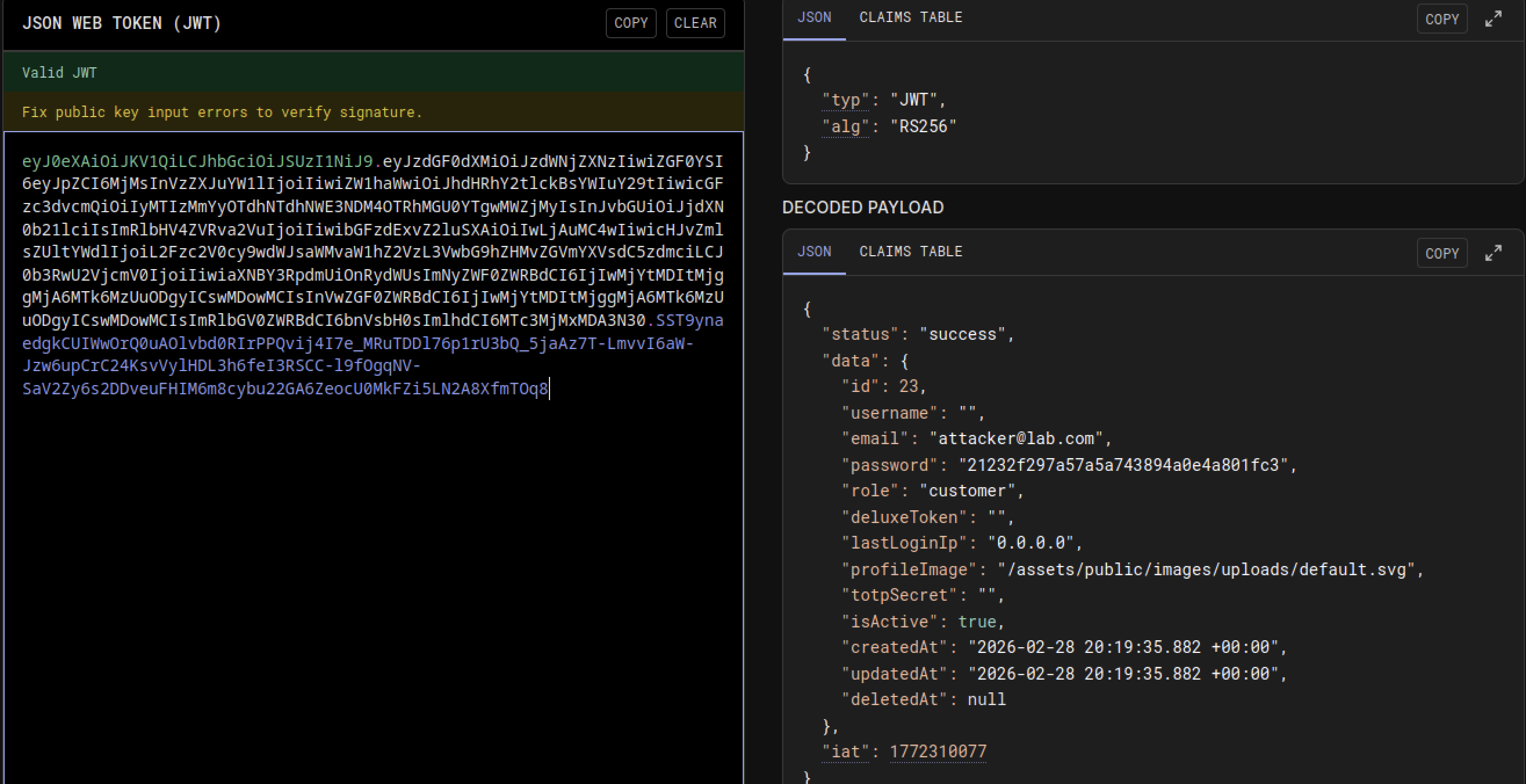Copy the decoded payload JSON
The height and width of the screenshot is (784, 1526).
tap(1442, 253)
